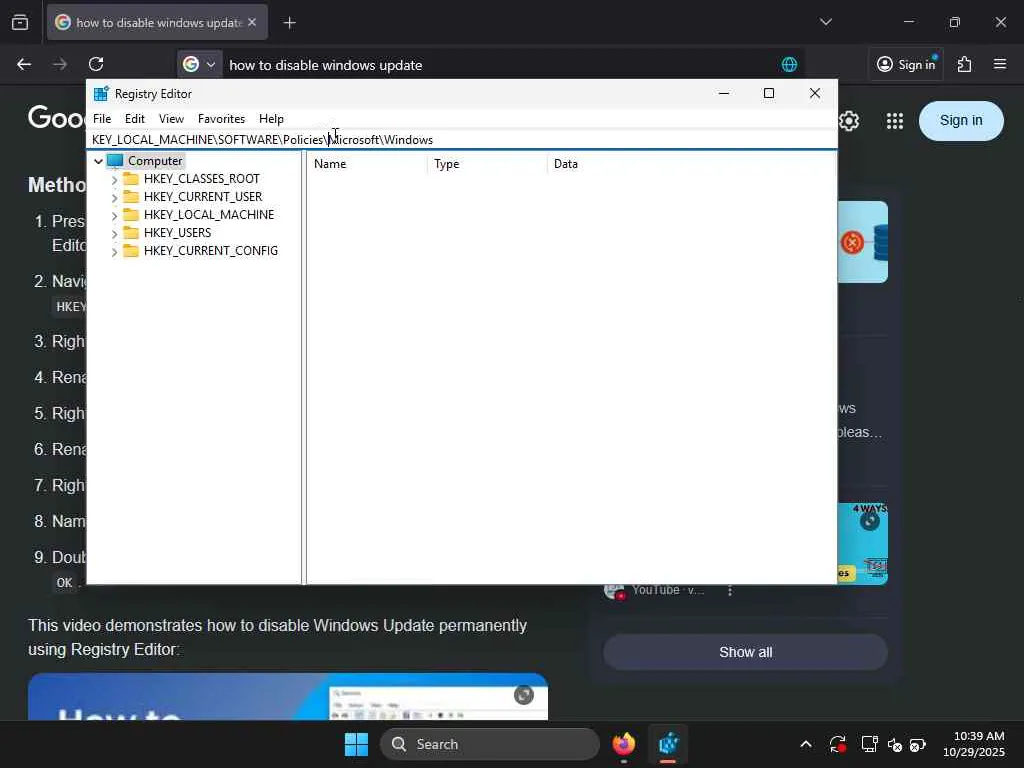Screen dimensions: 1024x768
Task: Click the muted volume tray icon
Action: (894, 744)
